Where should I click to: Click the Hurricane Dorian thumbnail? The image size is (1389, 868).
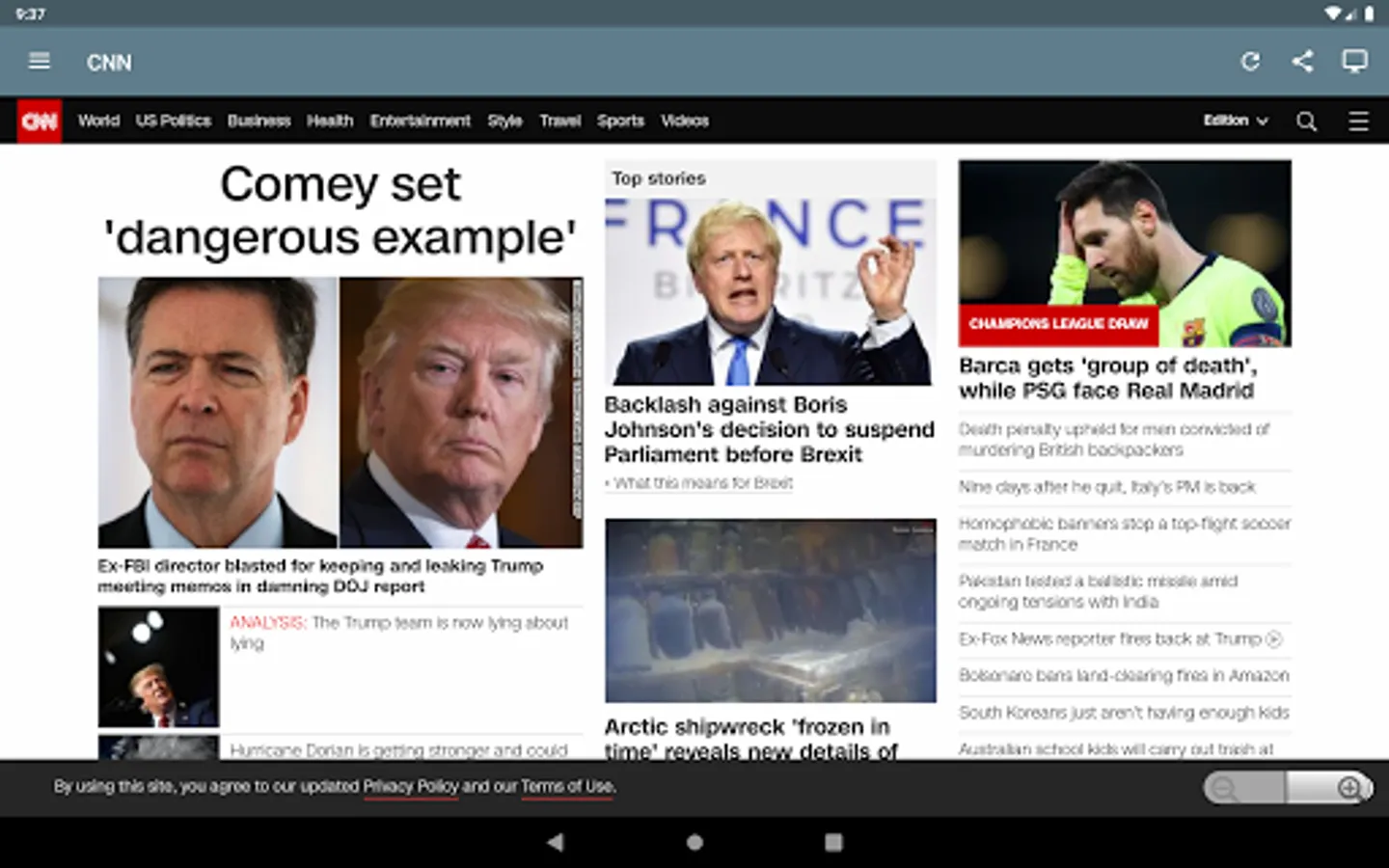point(158,747)
